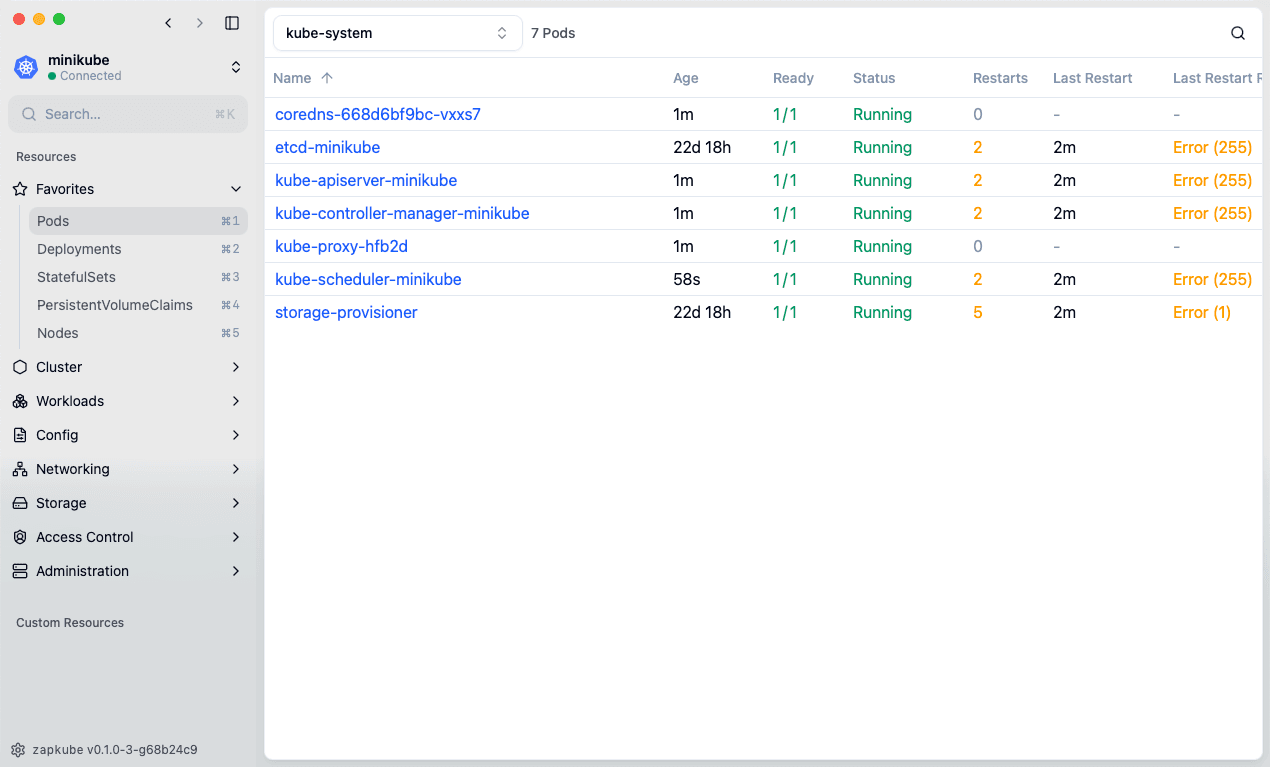Expand the Storage section chevron
The height and width of the screenshot is (767, 1270).
point(236,503)
